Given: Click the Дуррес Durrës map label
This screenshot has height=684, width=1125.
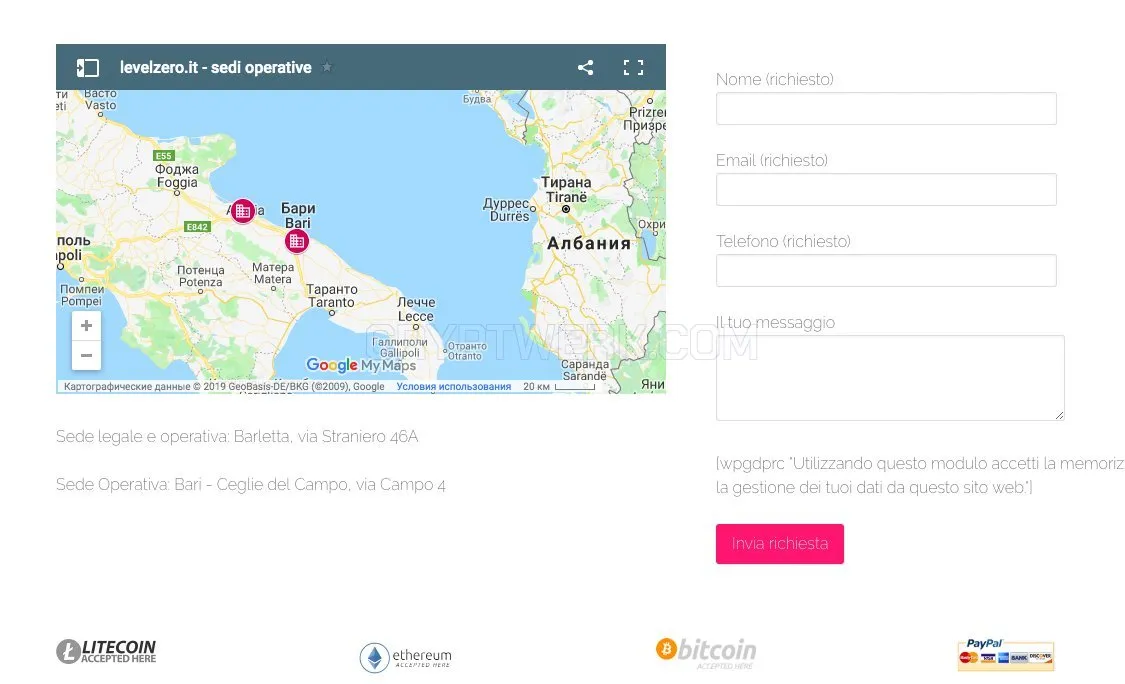Looking at the screenshot, I should coord(507,210).
